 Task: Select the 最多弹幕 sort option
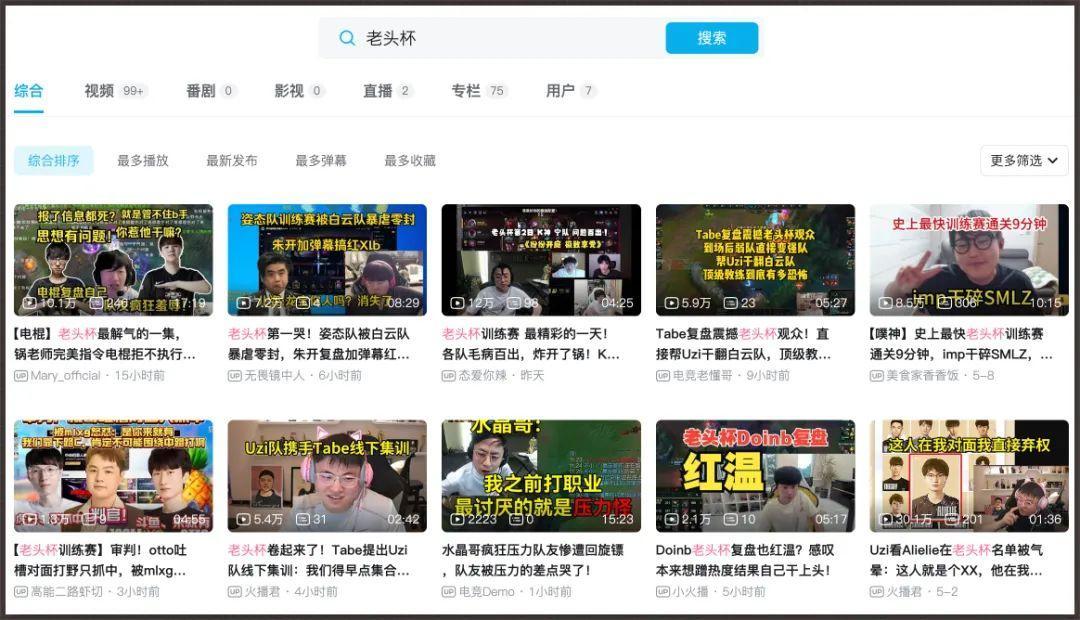coord(320,161)
